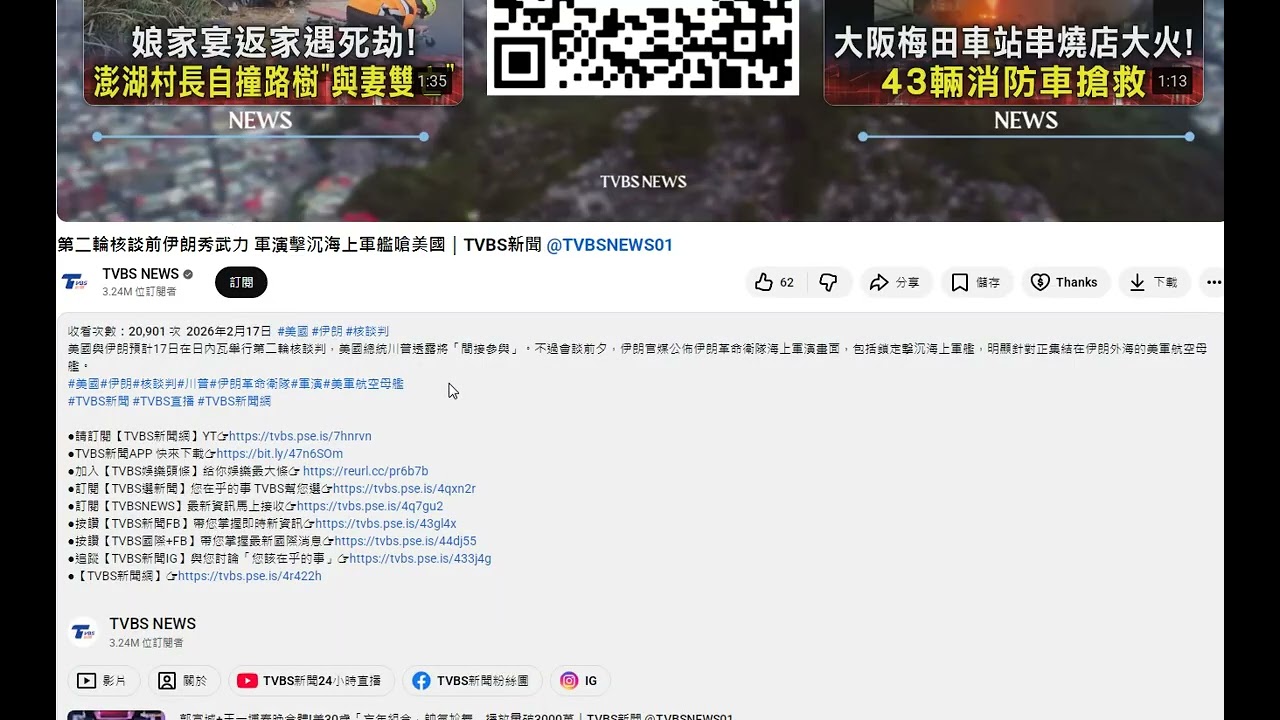Download video with 下載 button

(1154, 283)
